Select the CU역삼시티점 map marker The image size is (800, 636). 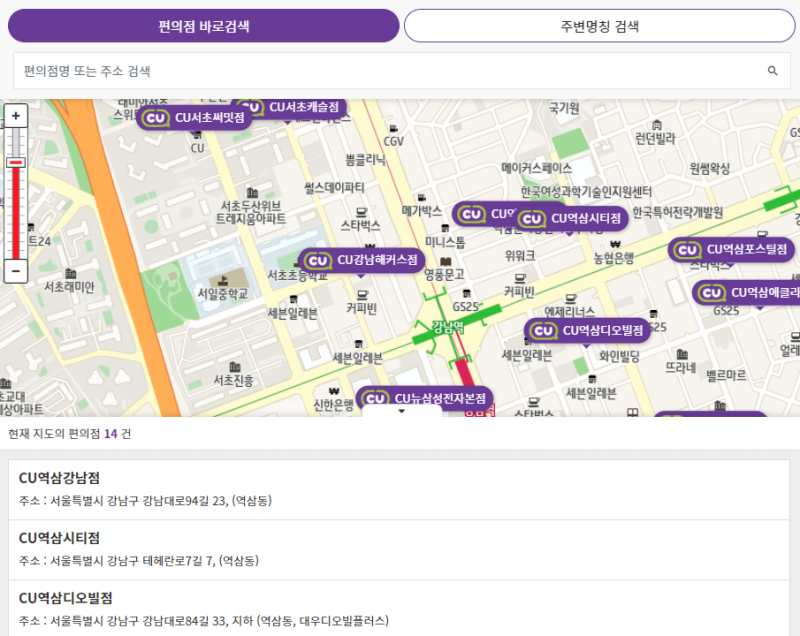click(570, 219)
